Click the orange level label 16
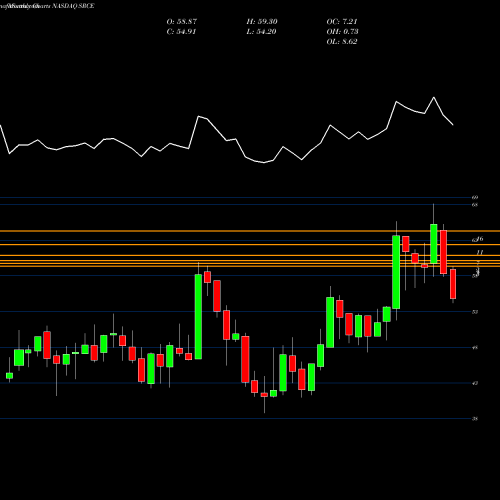500x500 pixels. pos(480,239)
